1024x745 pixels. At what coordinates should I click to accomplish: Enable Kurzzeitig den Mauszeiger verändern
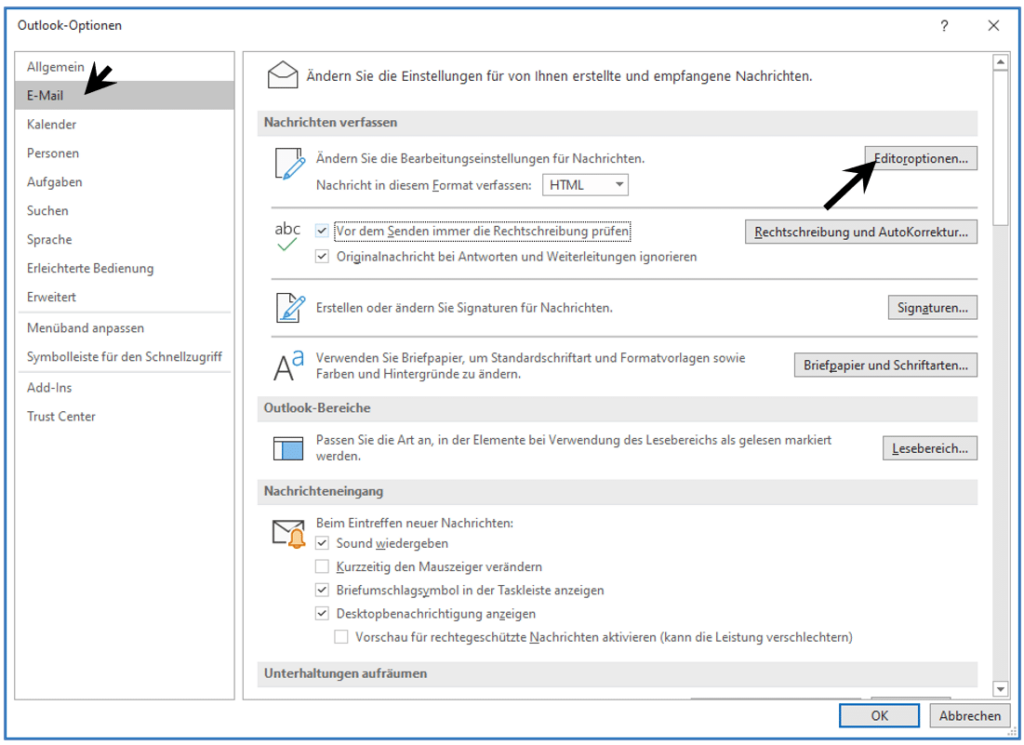click(x=322, y=566)
